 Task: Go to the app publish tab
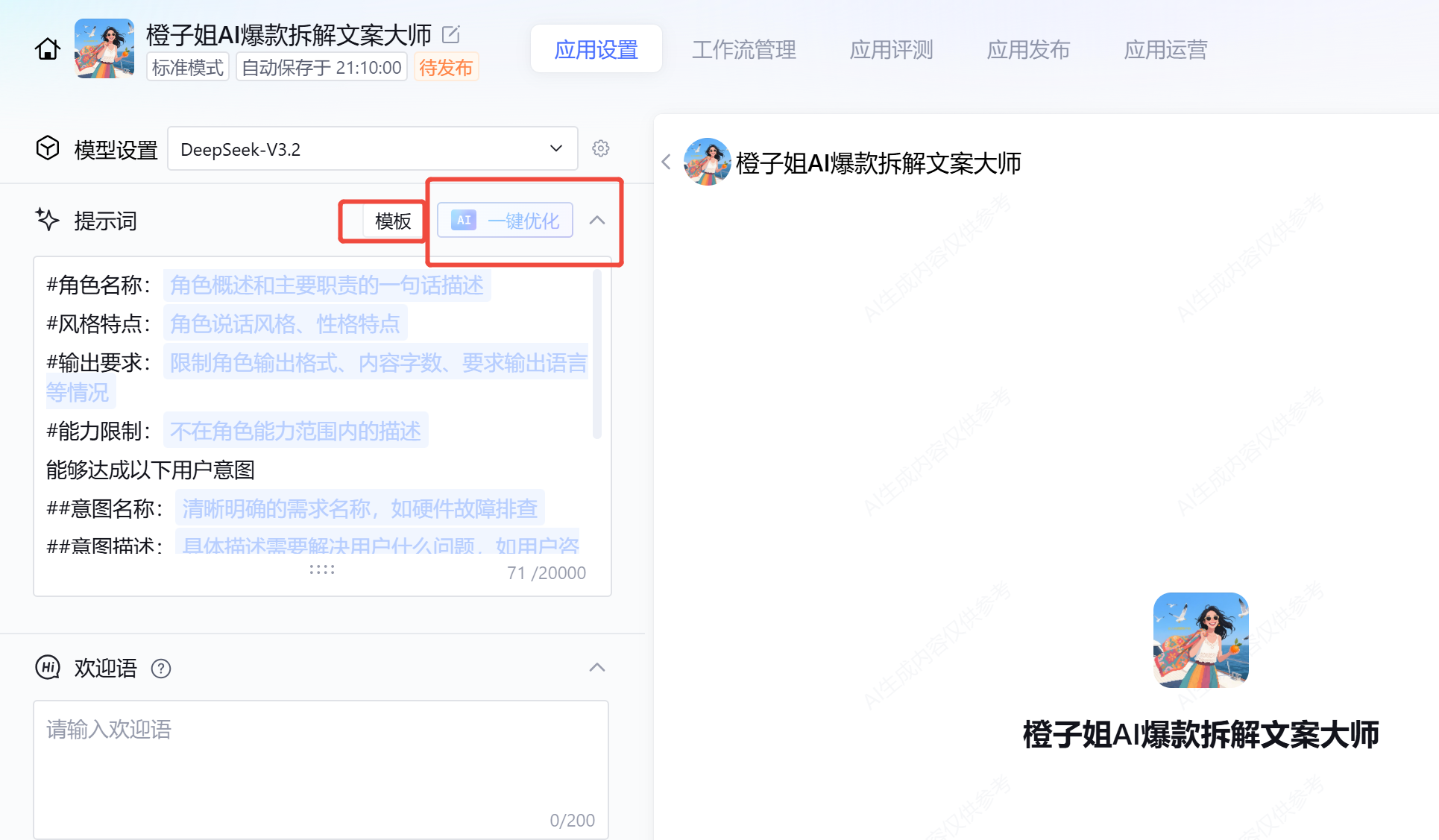1028,50
